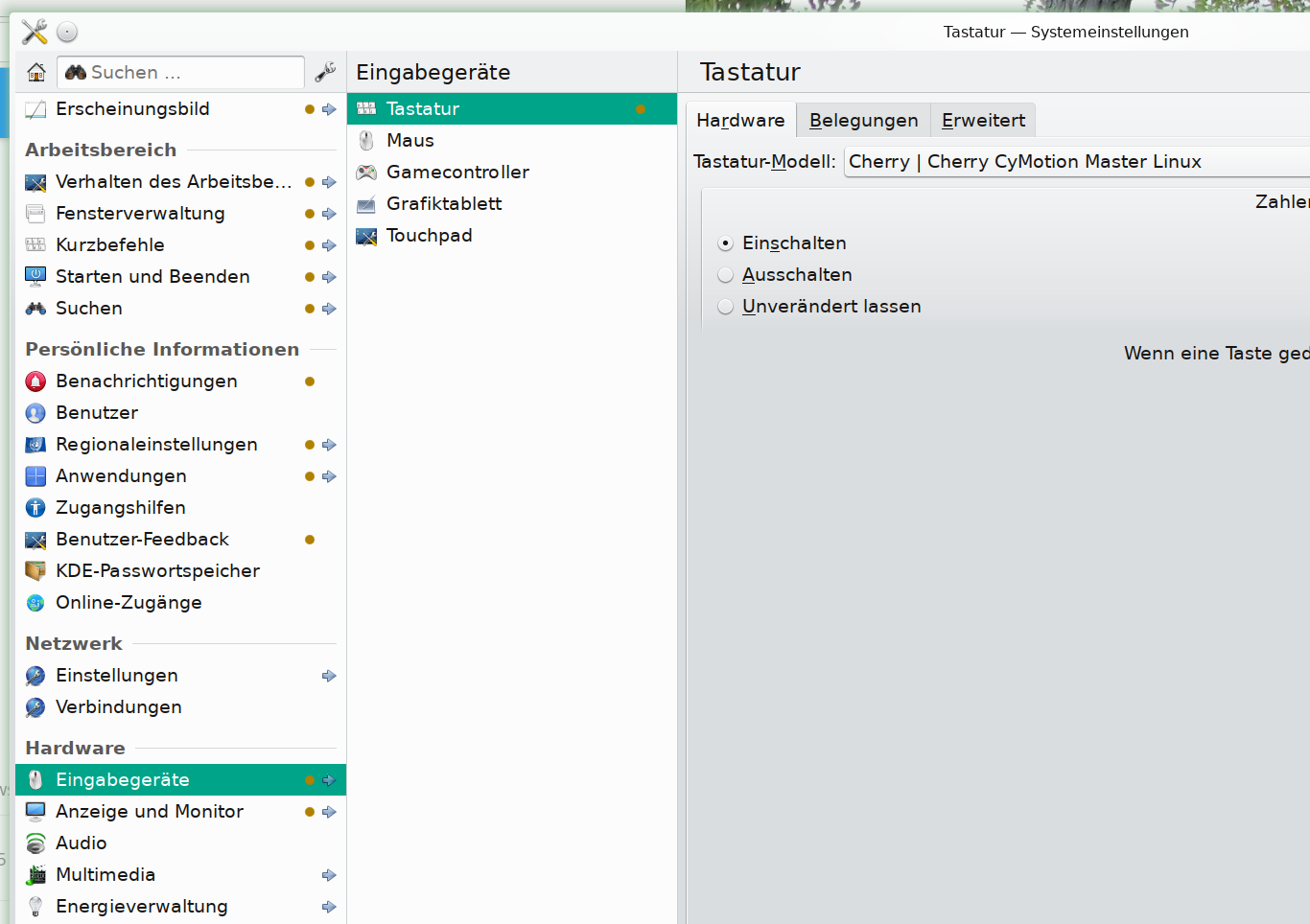Select the Maus module icon
This screenshot has width=1310, height=924.
point(366,141)
